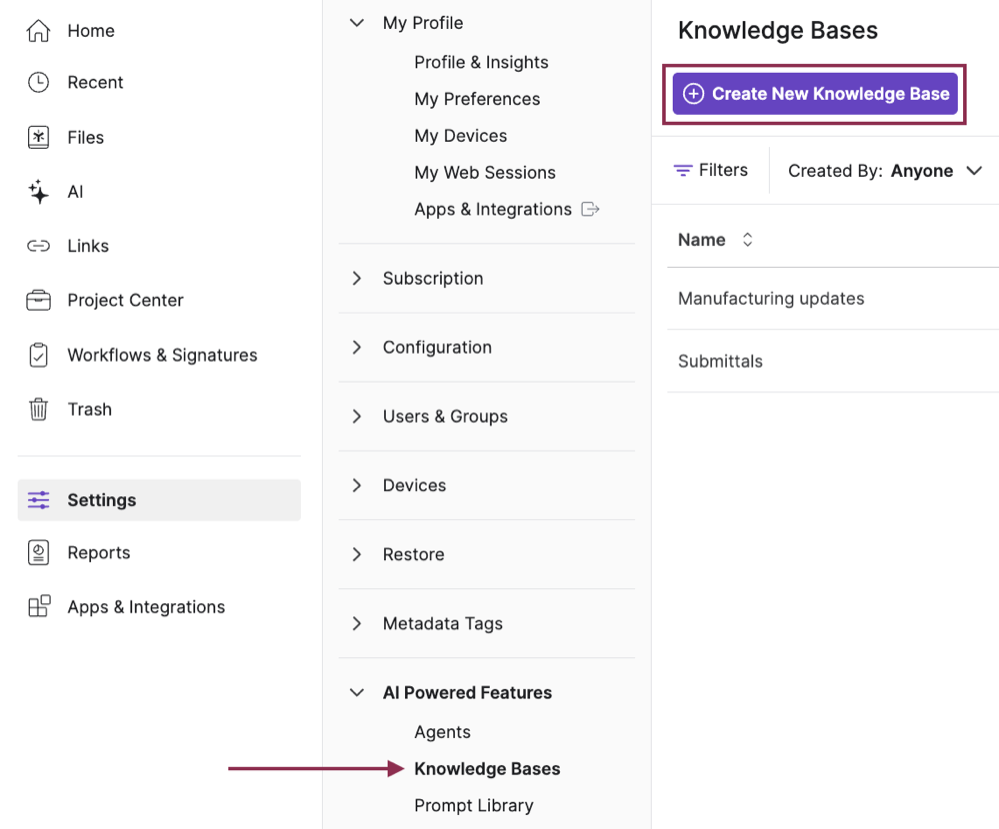Open Recent using the clock icon

[x=36, y=82]
